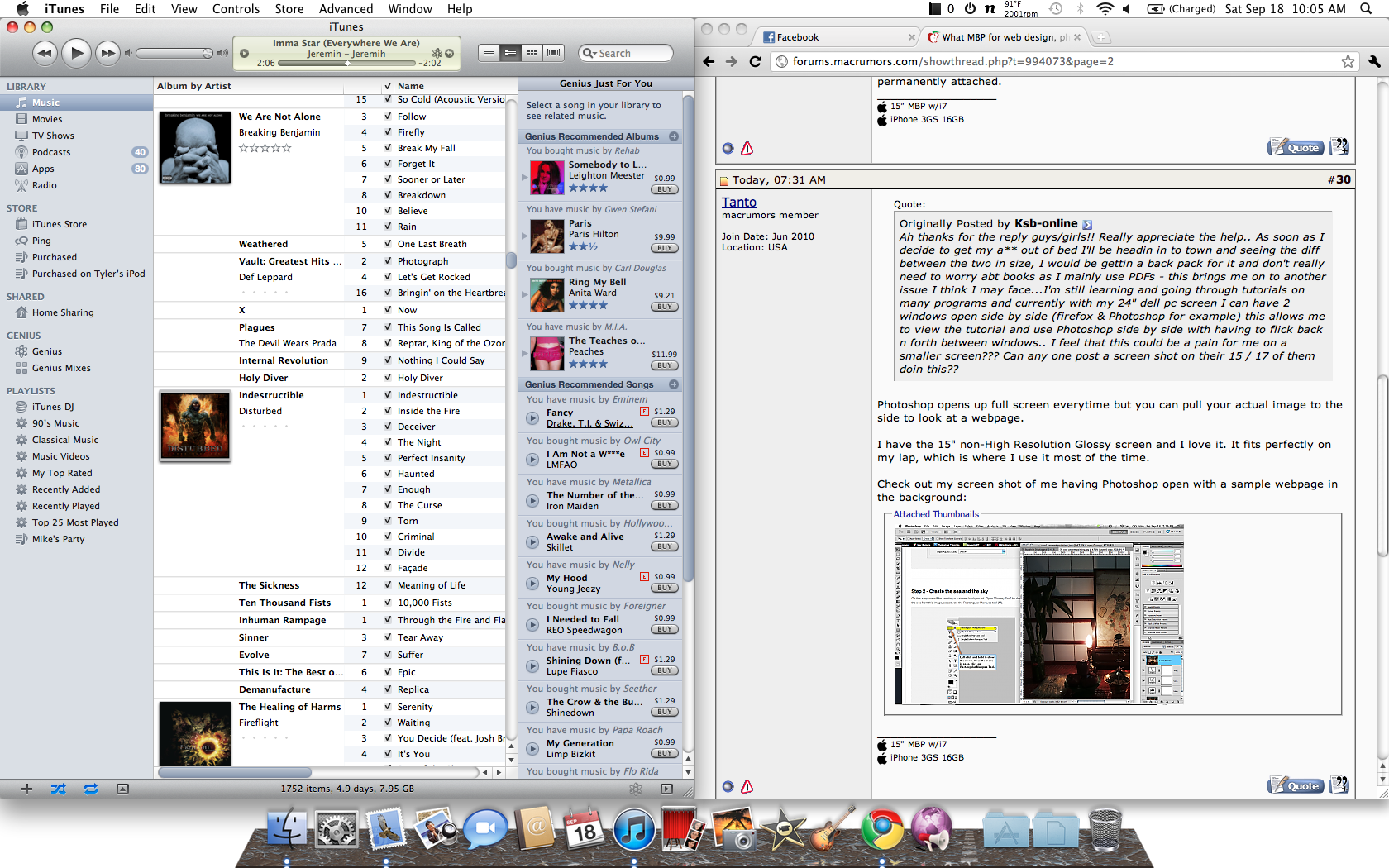Viewport: 1389px width, 868px height.
Task: Uncheck the song Break My Fall
Action: [x=388, y=148]
